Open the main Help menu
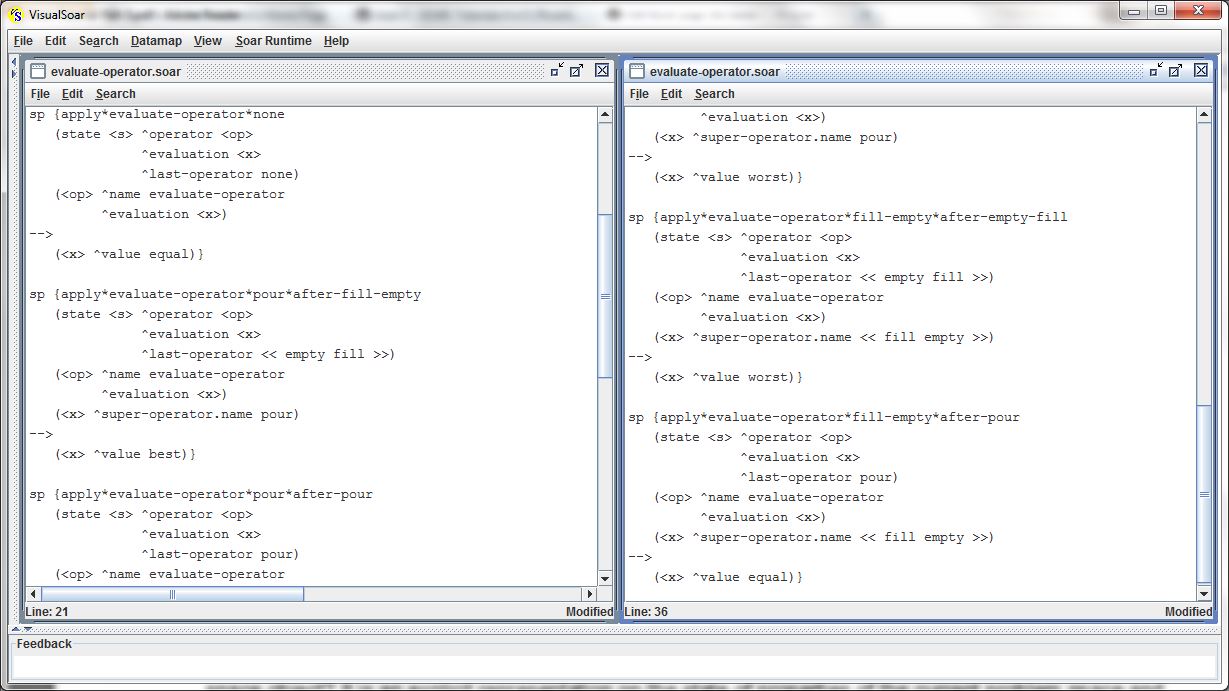 [x=336, y=41]
